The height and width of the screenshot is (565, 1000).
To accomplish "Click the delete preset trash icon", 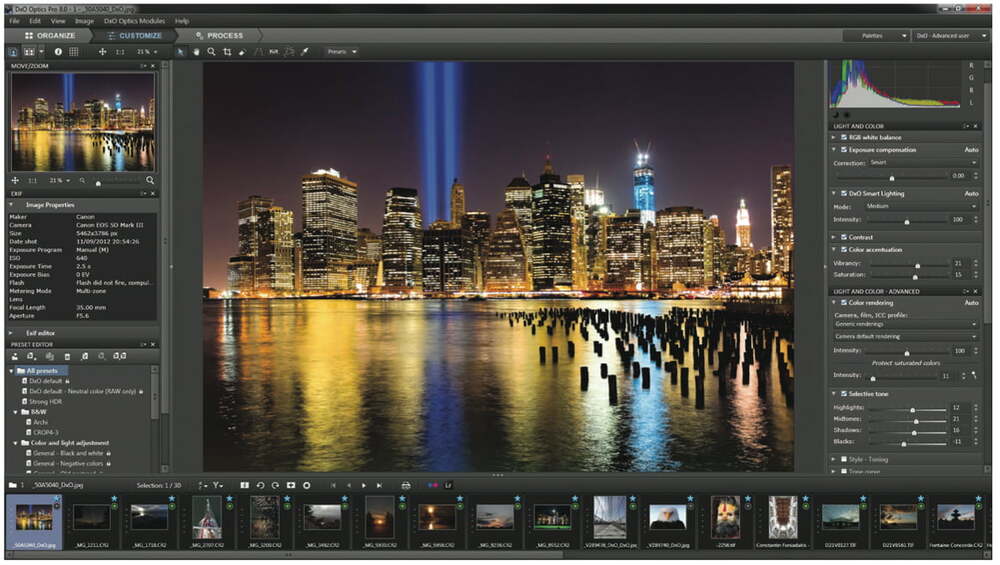I will 68,356.
